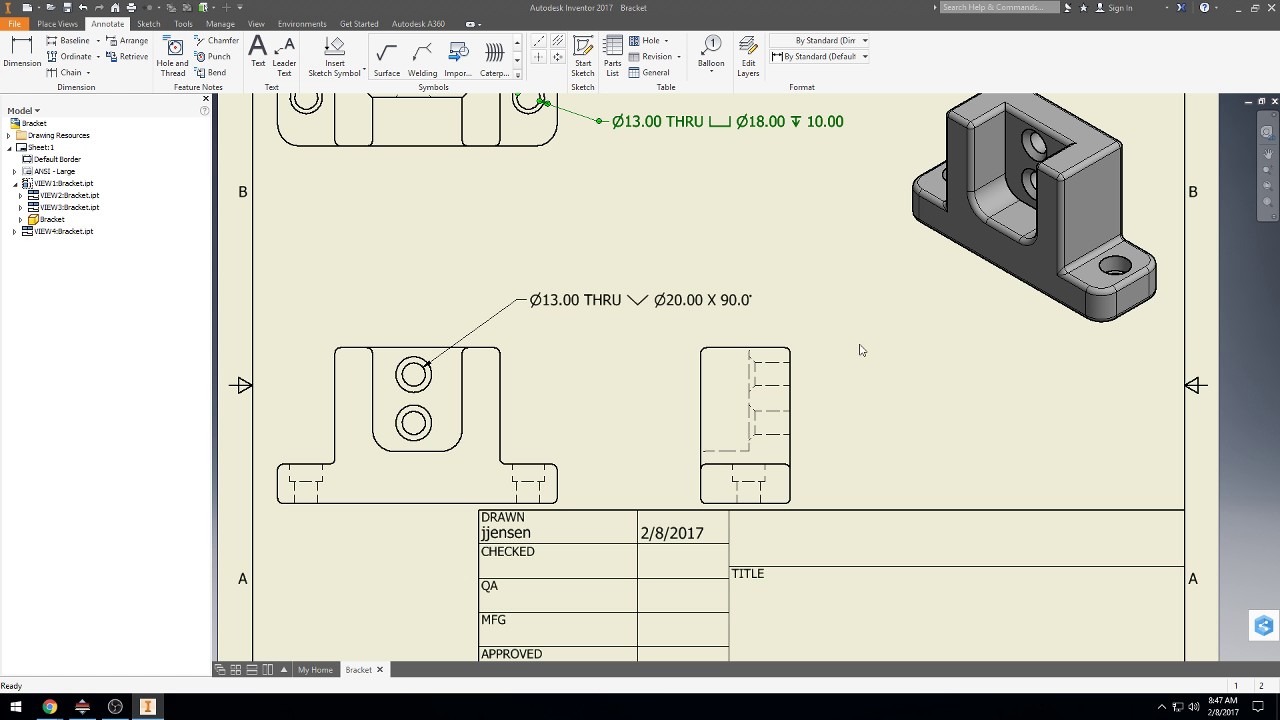
Task: Open the Tools ribbon tab
Action: (x=183, y=24)
